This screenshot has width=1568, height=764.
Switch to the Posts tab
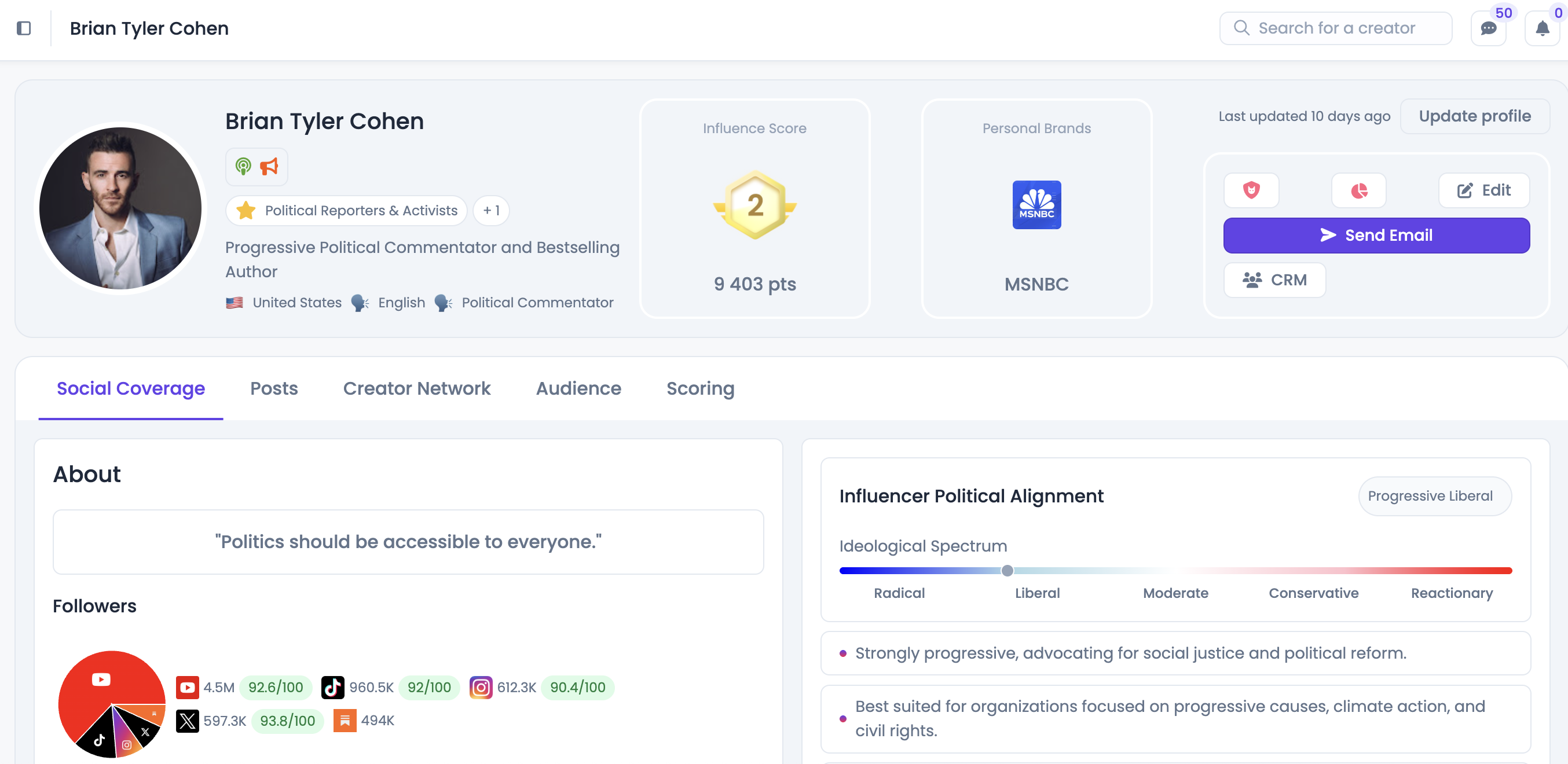(274, 388)
